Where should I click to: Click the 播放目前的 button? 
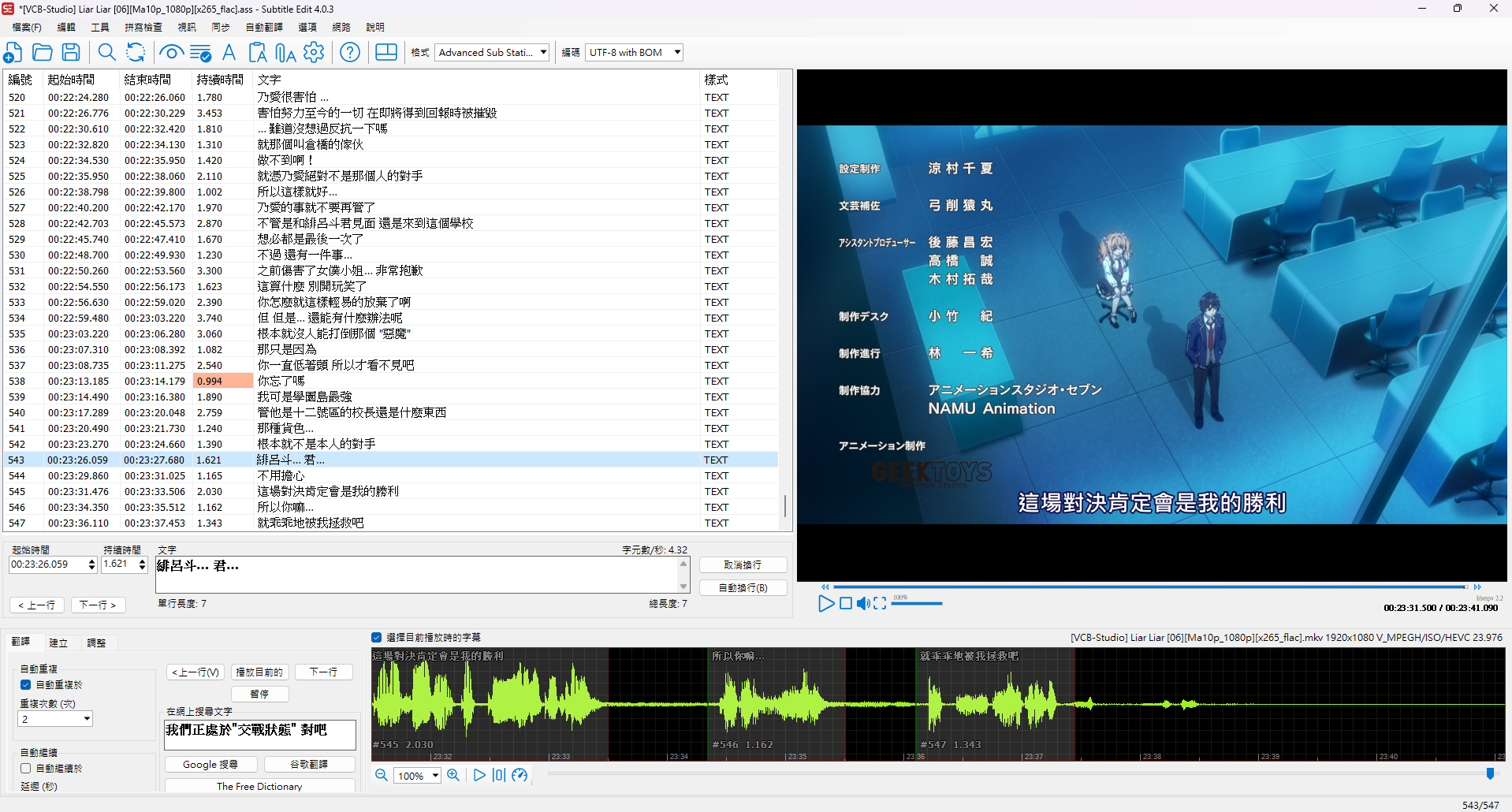tap(259, 672)
